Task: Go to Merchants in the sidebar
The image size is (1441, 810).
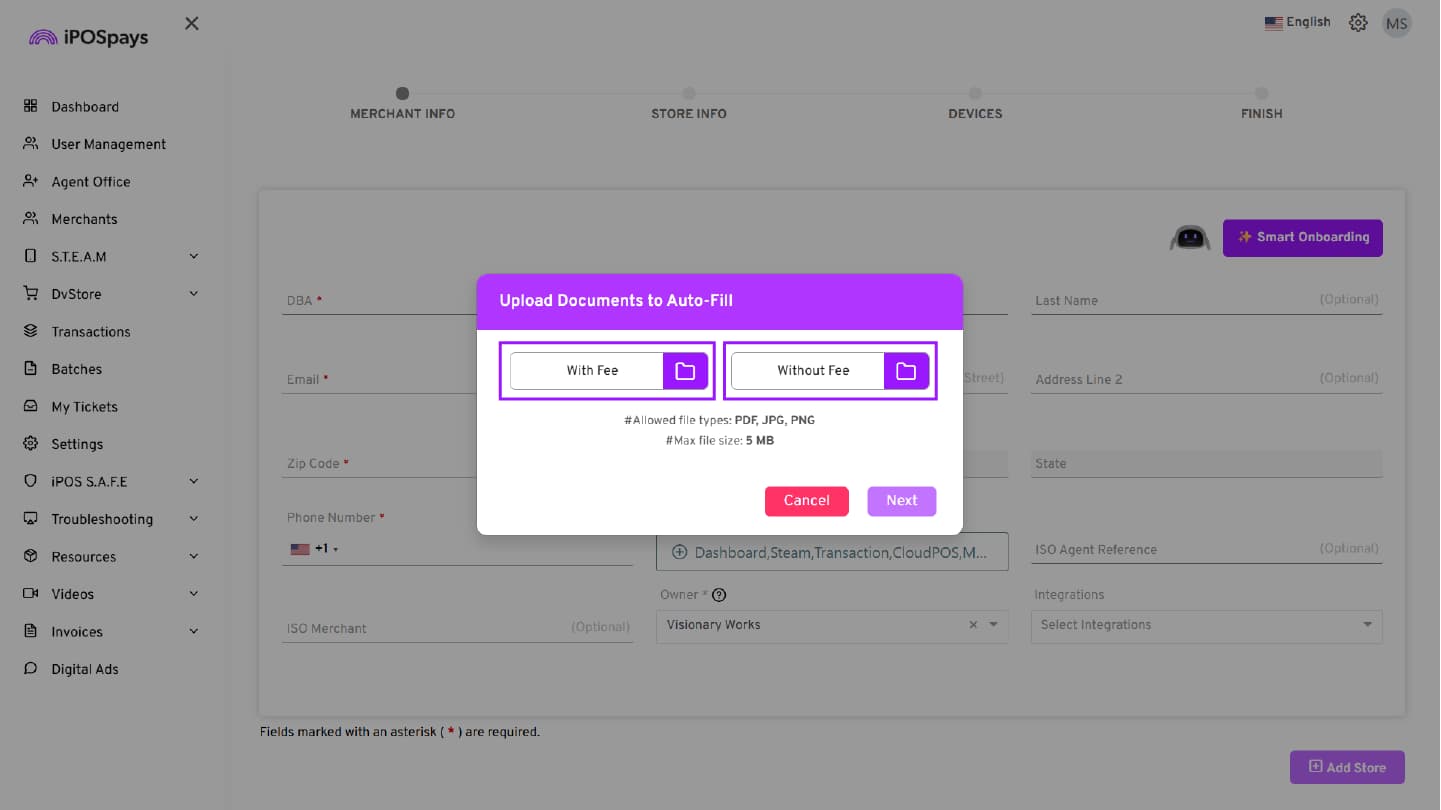Action: pyautogui.click(x=84, y=219)
